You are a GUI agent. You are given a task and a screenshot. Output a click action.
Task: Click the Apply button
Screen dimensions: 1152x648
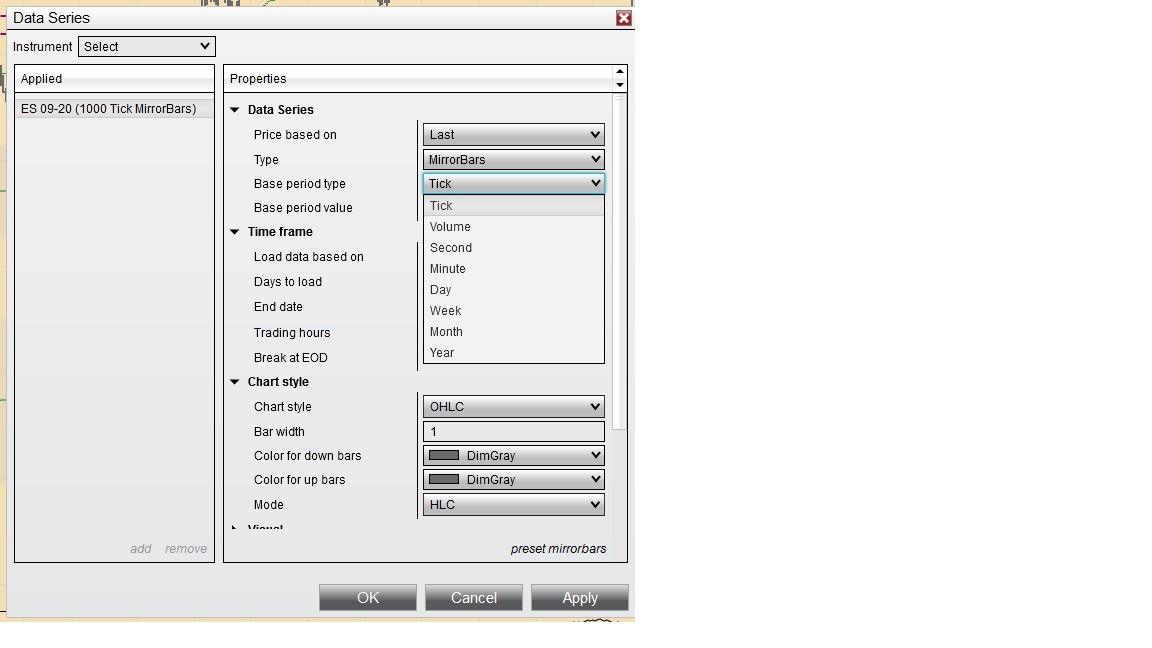[580, 598]
